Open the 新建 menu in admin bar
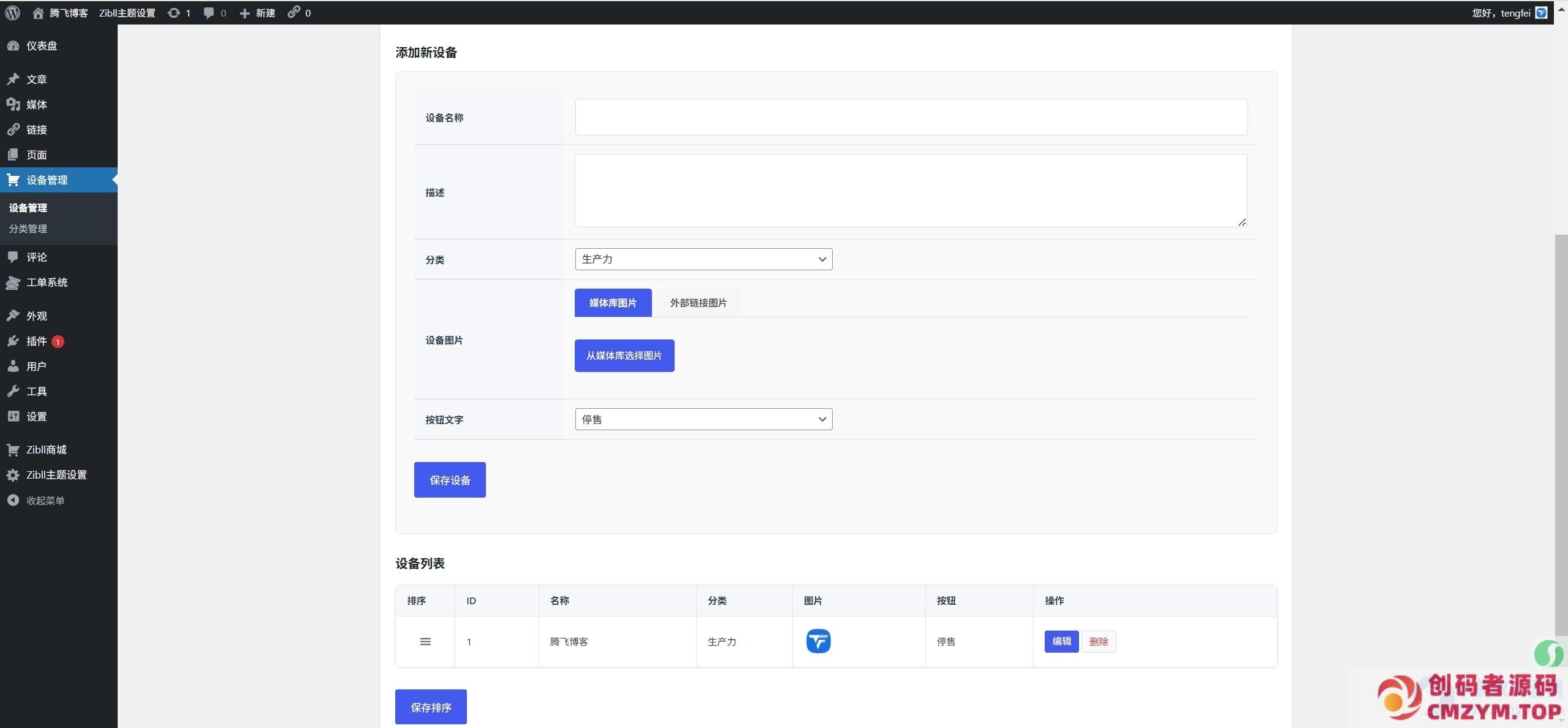Screen dimensions: 1568x728 tap(257, 12)
